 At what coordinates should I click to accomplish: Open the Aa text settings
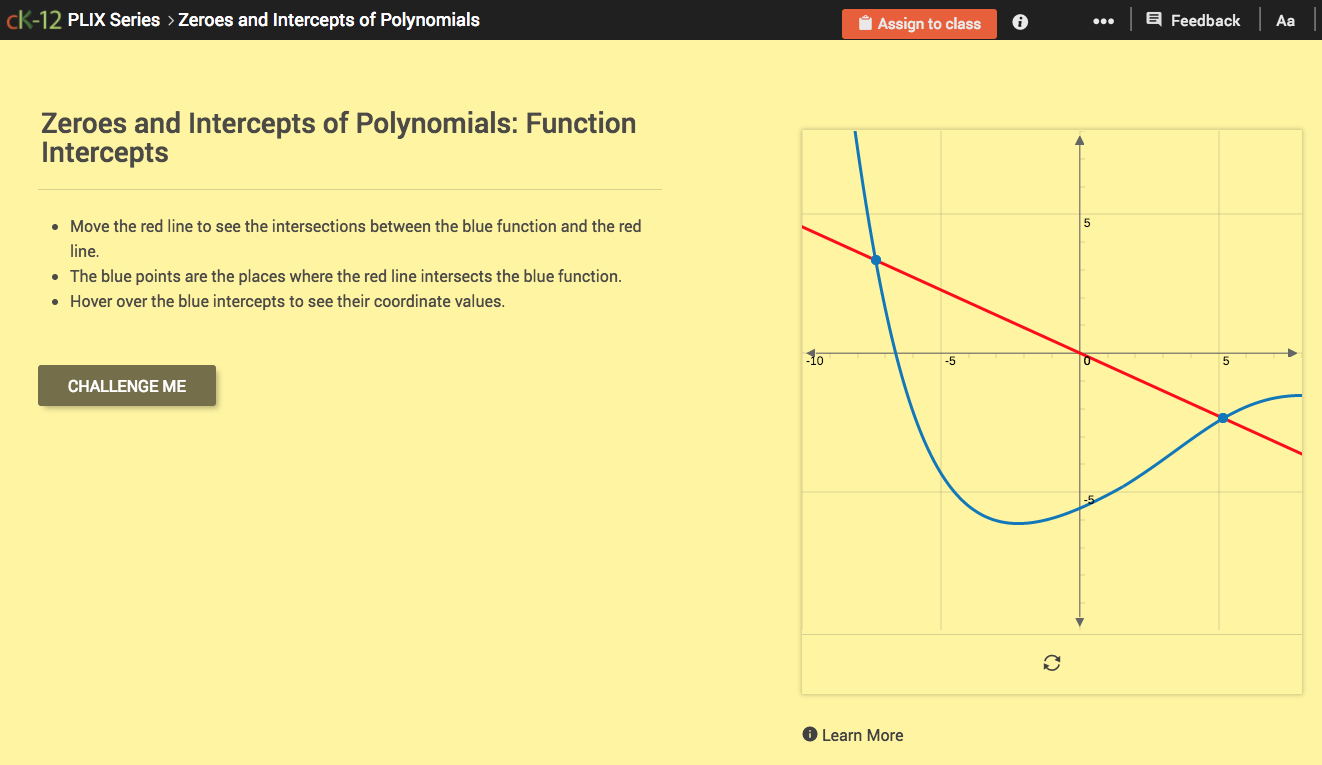pos(1285,19)
